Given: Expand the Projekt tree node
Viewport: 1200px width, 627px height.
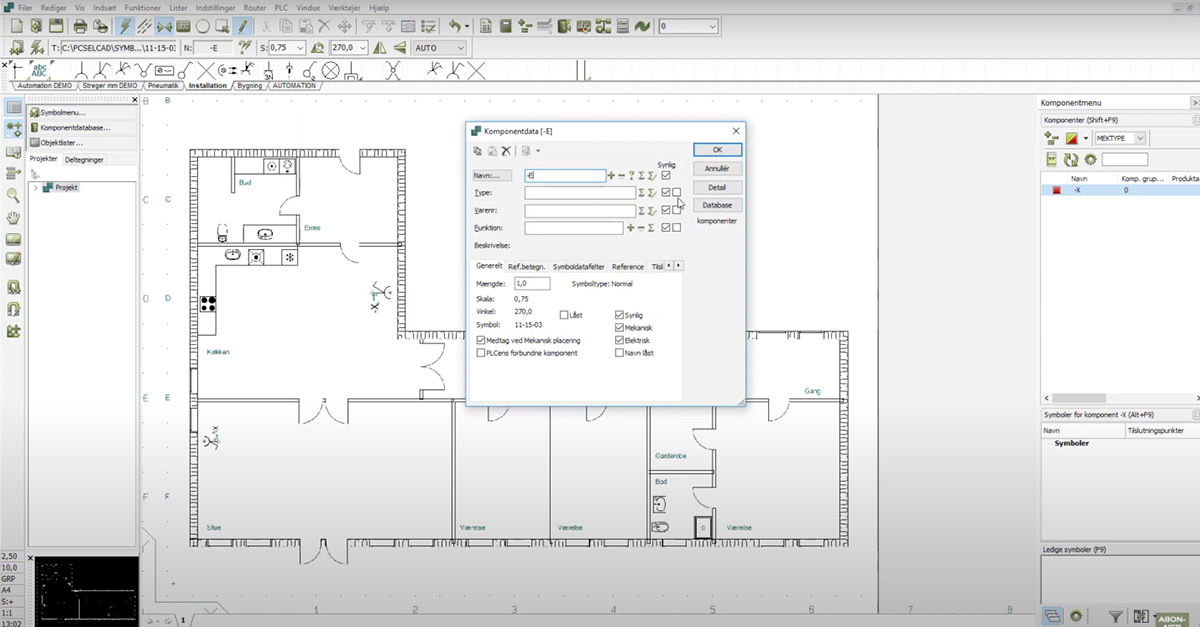Looking at the screenshot, I should click(36, 188).
